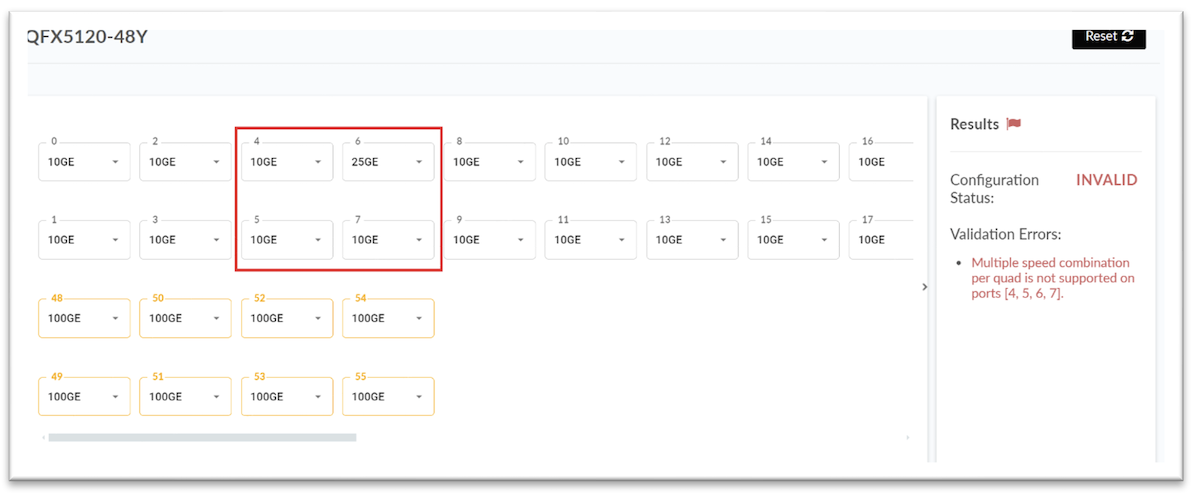Collapse the Results panel with chevron arrow
The height and width of the screenshot is (501, 1200).
tap(924, 287)
